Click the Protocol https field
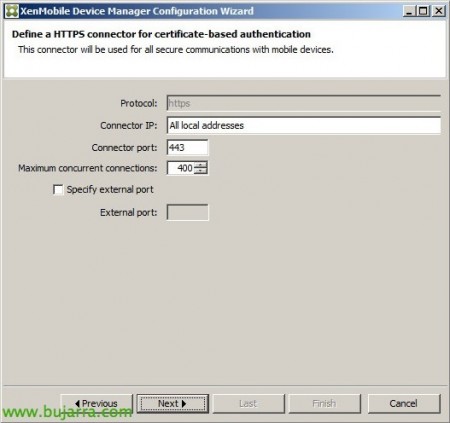 point(304,103)
